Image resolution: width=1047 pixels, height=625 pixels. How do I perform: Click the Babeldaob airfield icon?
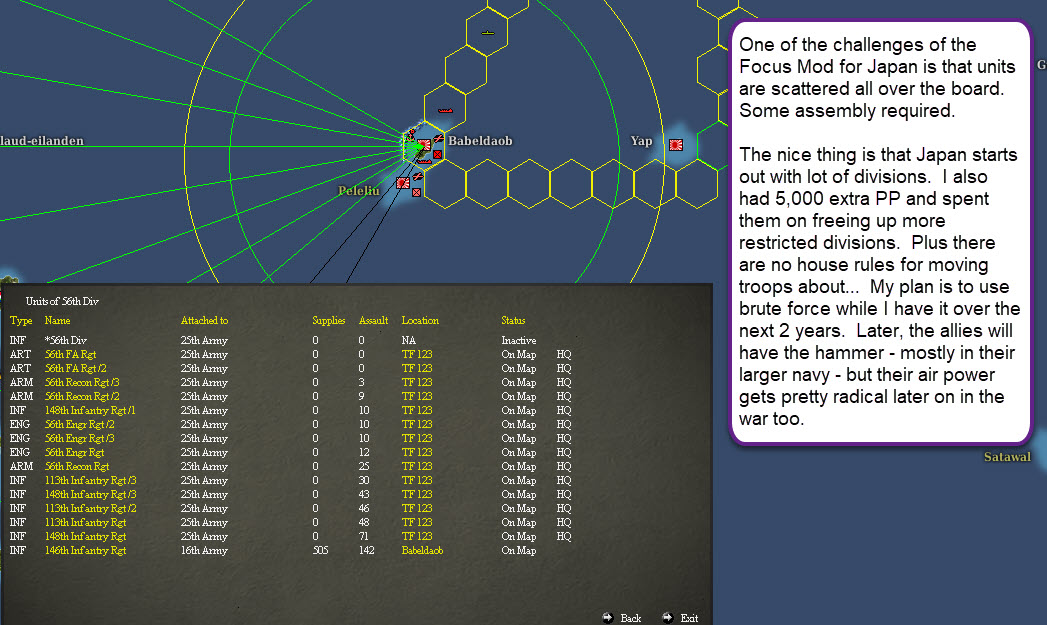pyautogui.click(x=439, y=138)
